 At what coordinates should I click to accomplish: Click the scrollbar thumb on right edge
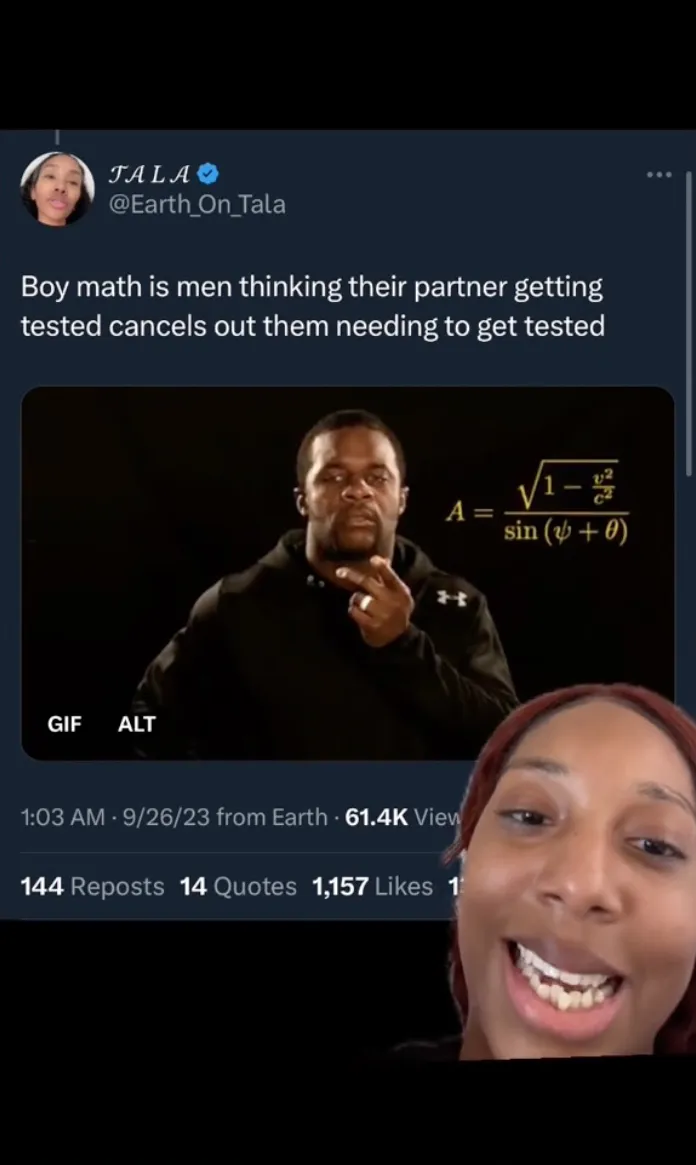[x=689, y=323]
